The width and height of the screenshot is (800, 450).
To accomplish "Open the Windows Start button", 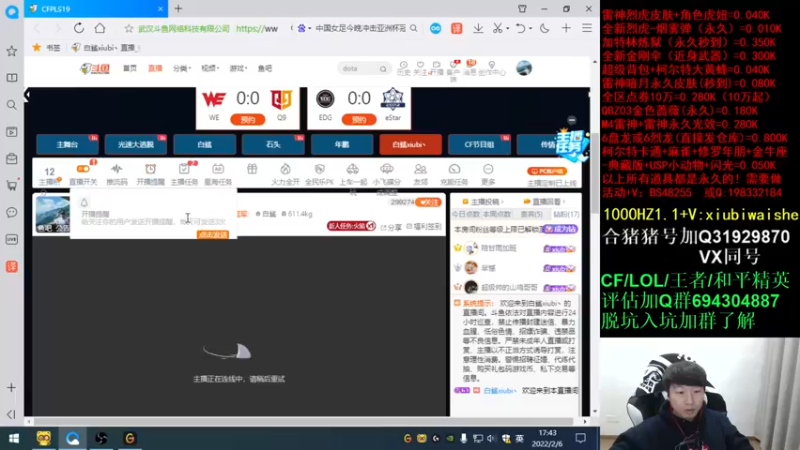I will [14, 438].
